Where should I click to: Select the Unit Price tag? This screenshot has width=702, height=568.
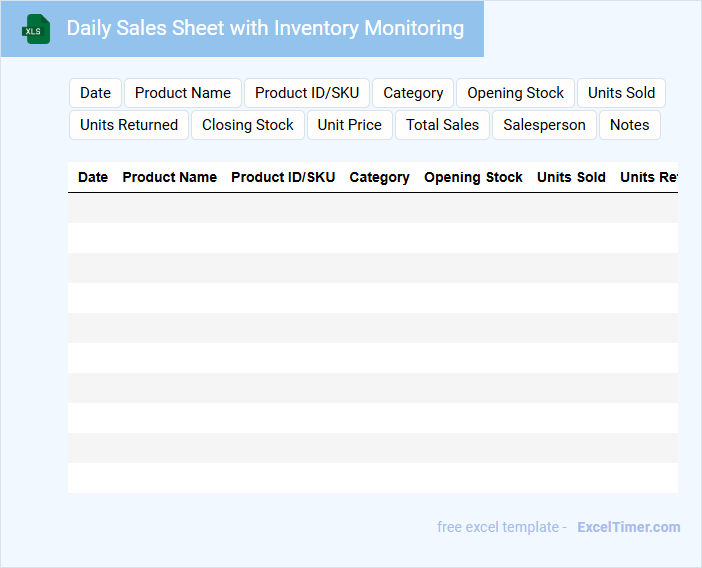pos(350,125)
